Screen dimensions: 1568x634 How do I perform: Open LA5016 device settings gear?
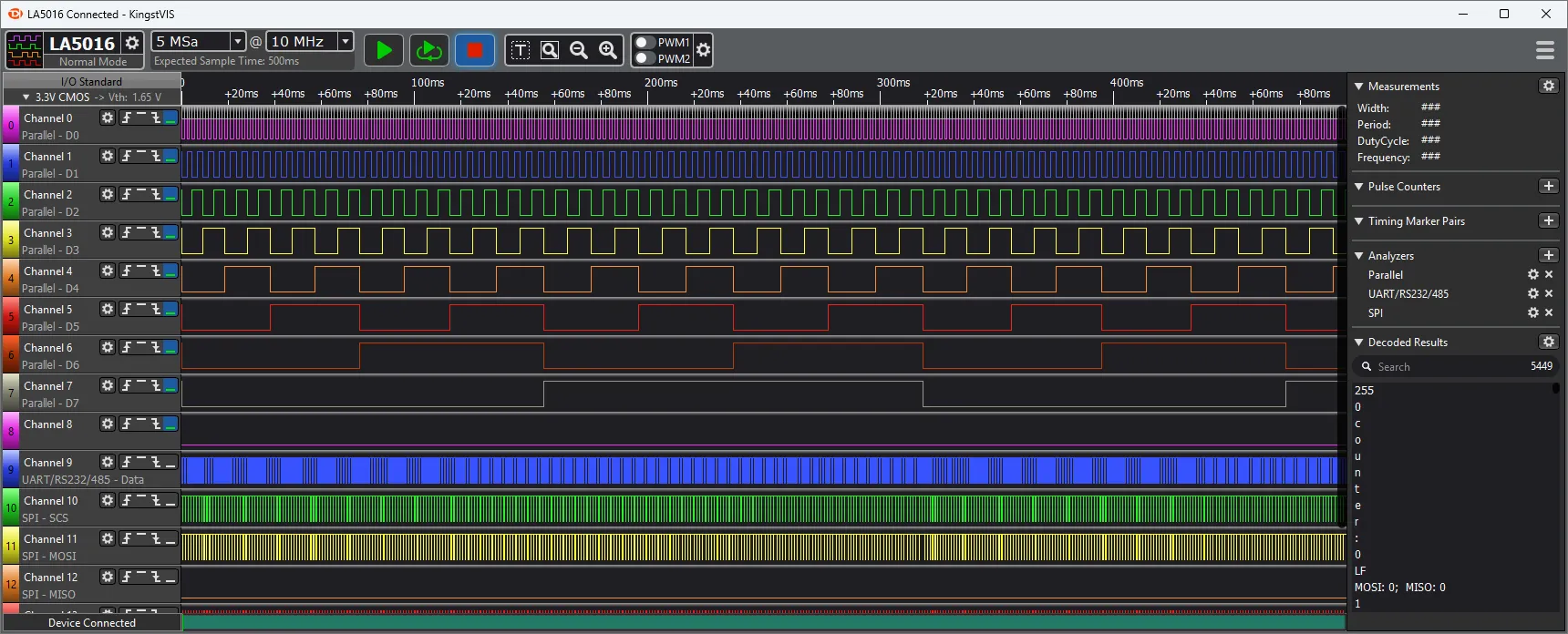(x=132, y=43)
